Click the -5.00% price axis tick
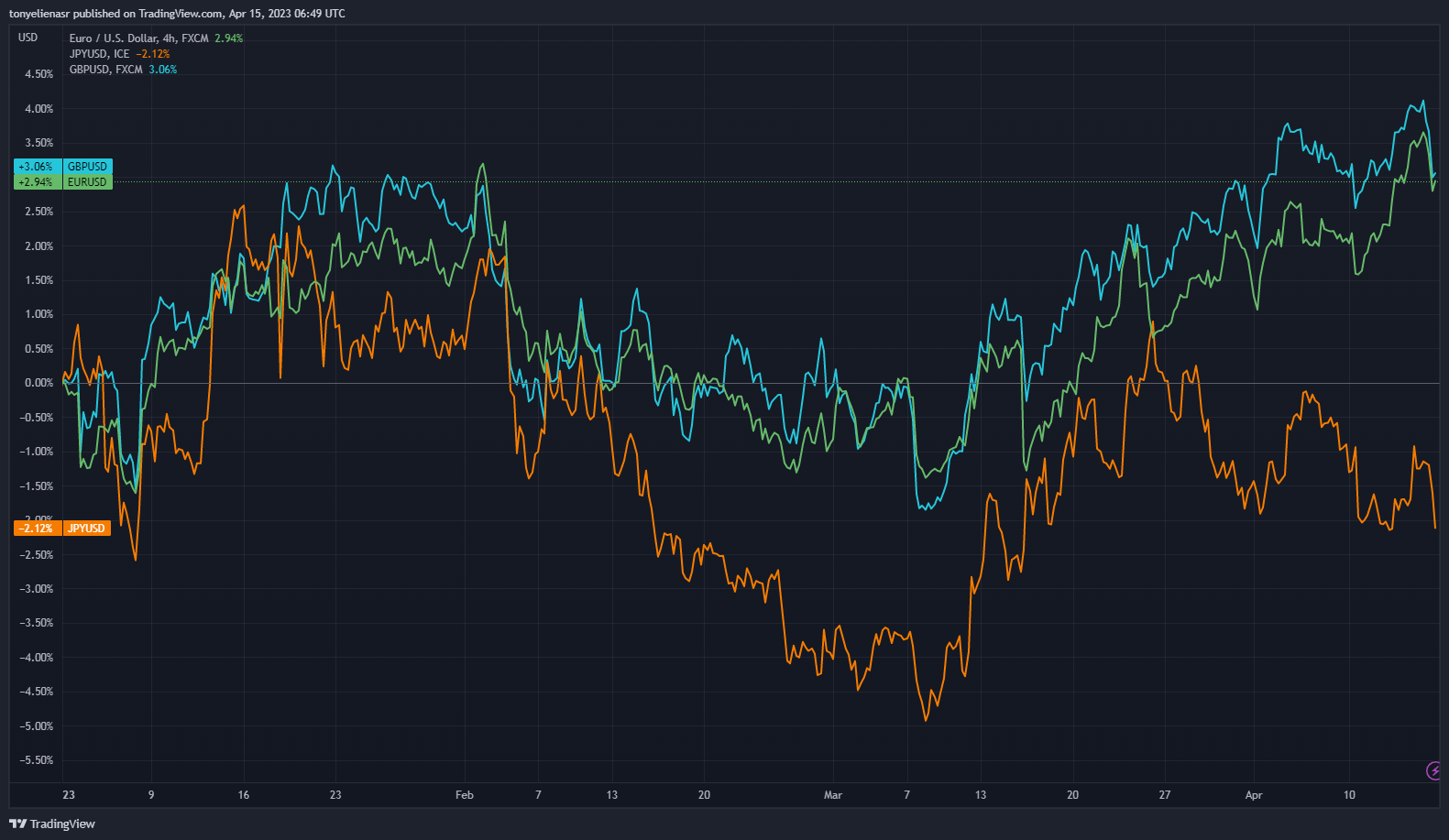 coord(37,726)
